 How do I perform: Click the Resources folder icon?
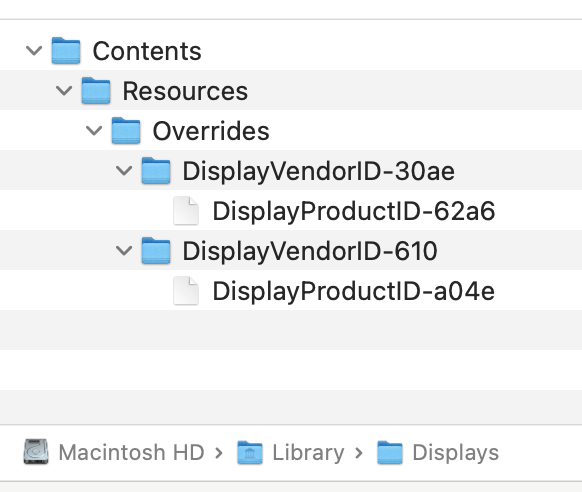[x=96, y=91]
